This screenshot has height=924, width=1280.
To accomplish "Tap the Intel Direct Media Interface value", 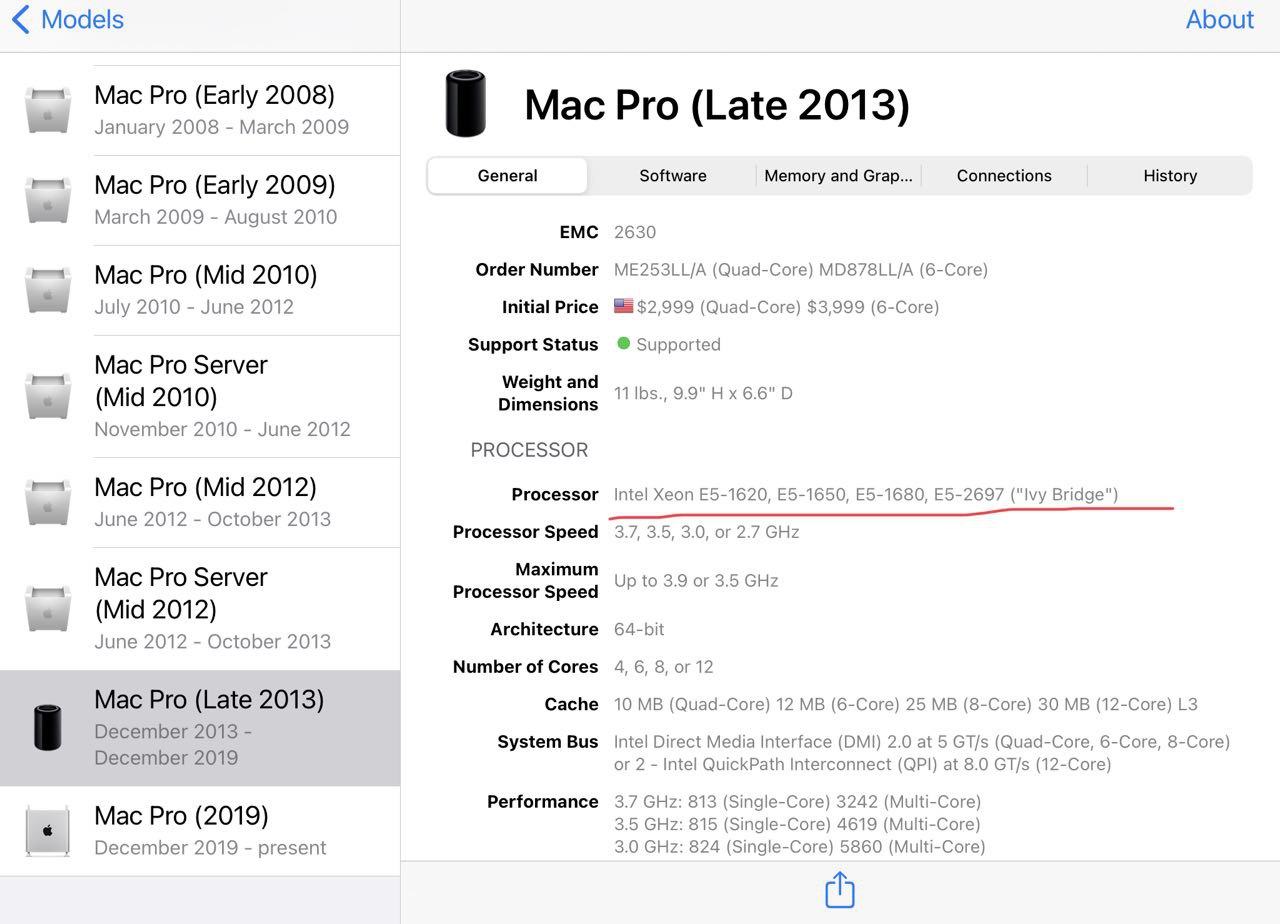I will (x=922, y=753).
